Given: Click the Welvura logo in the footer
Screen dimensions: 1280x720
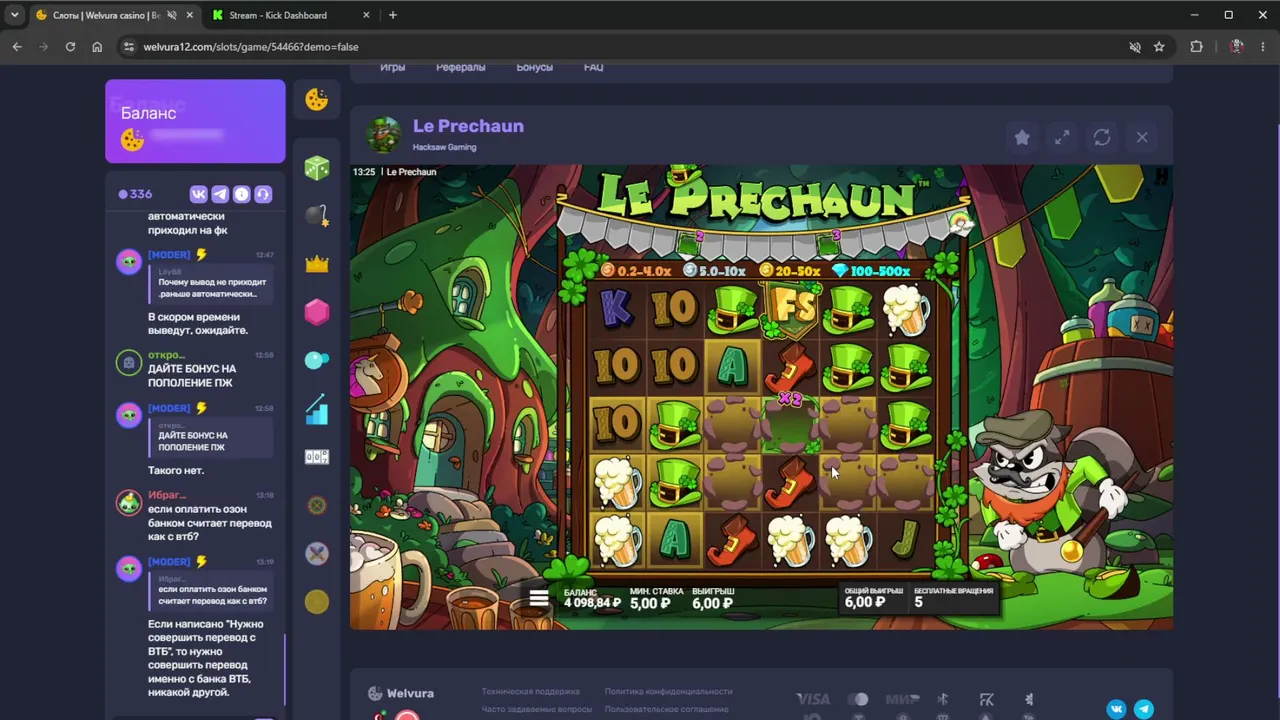Looking at the screenshot, I should (x=401, y=694).
